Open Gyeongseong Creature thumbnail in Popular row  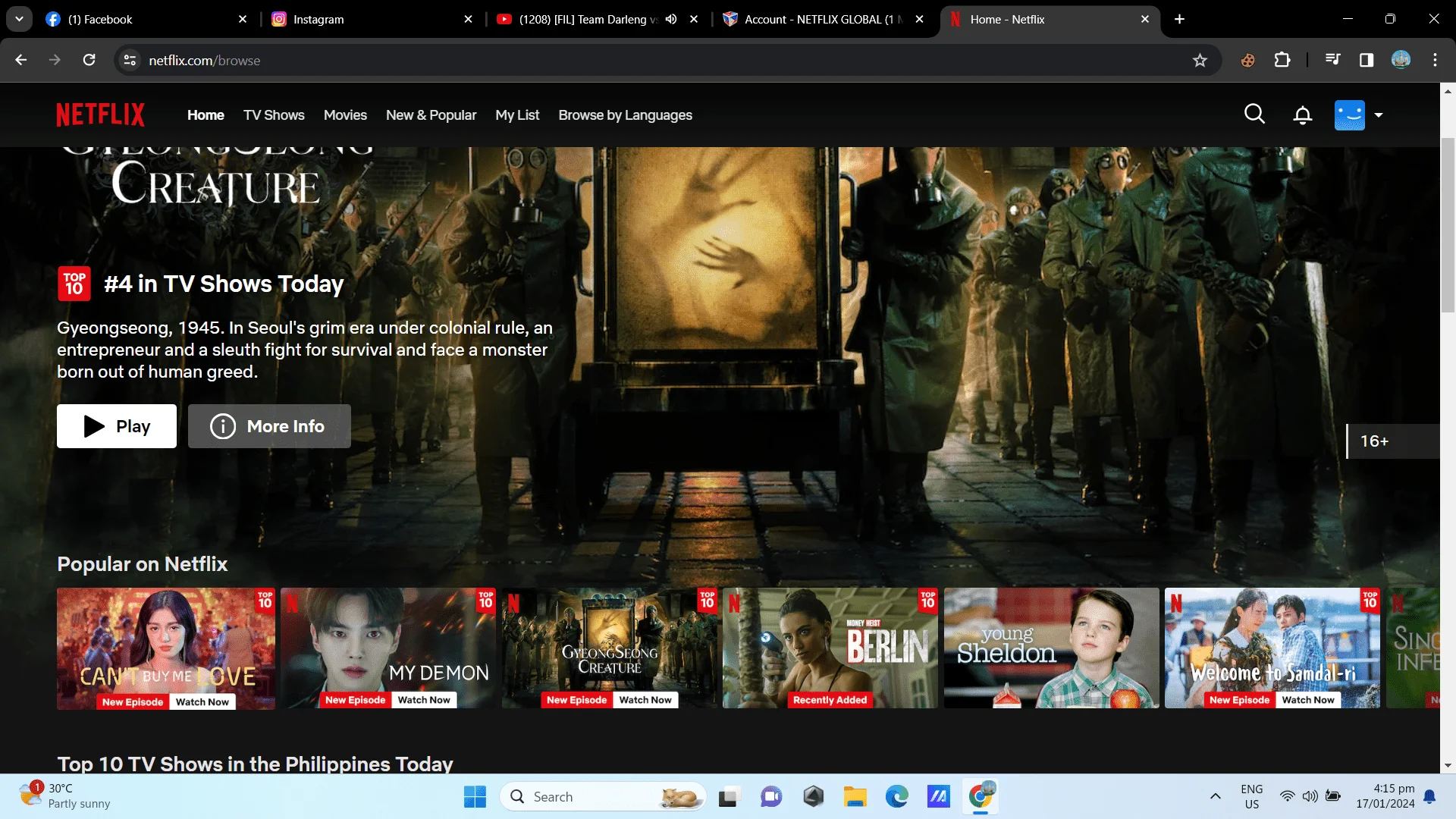tap(609, 648)
